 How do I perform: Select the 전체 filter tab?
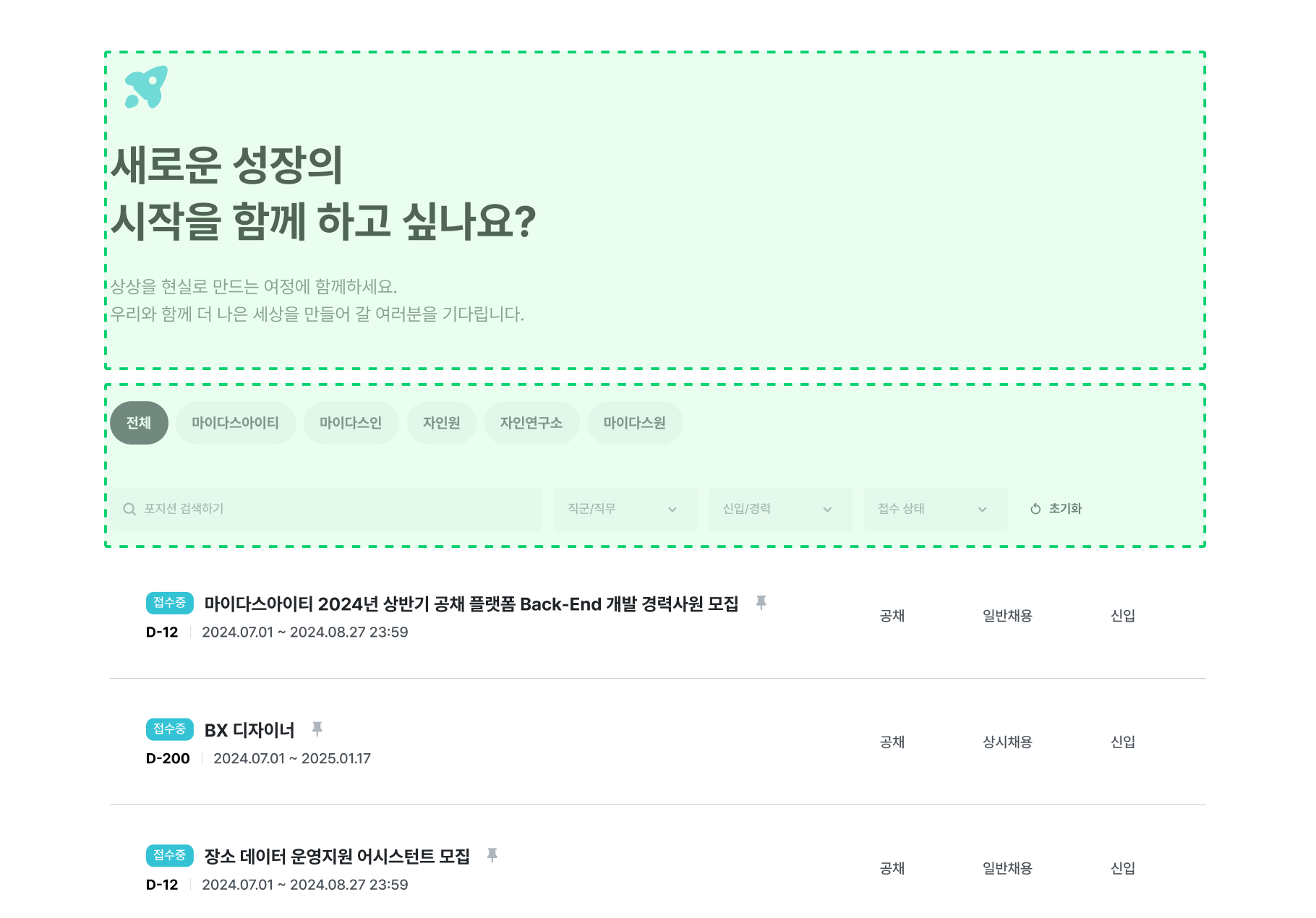click(139, 423)
